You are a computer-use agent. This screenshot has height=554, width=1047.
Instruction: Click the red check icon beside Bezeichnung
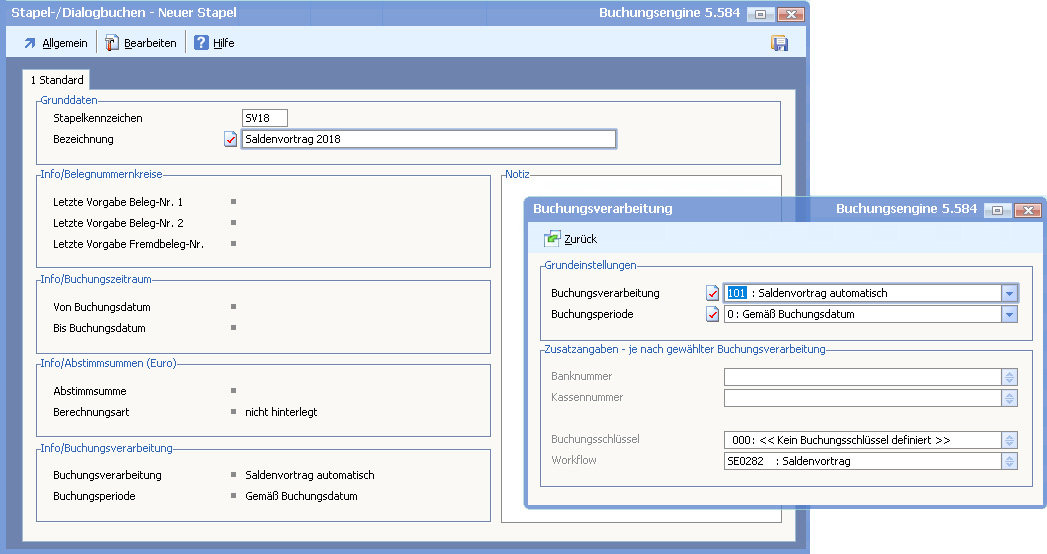231,140
